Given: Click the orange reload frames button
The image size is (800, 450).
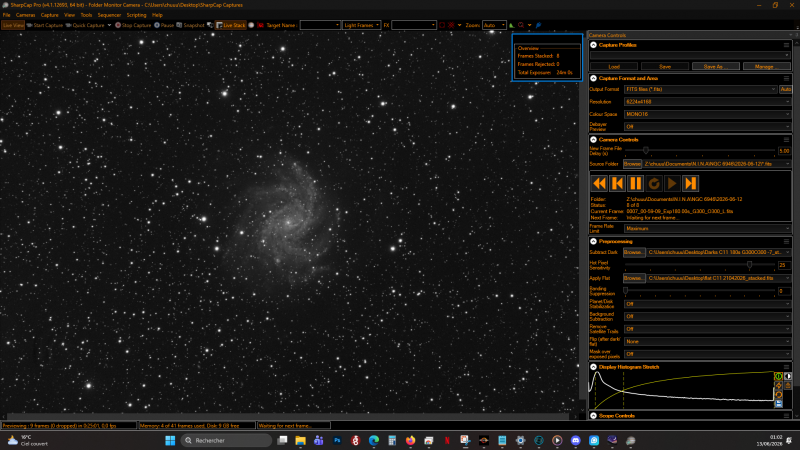Looking at the screenshot, I should [x=654, y=183].
